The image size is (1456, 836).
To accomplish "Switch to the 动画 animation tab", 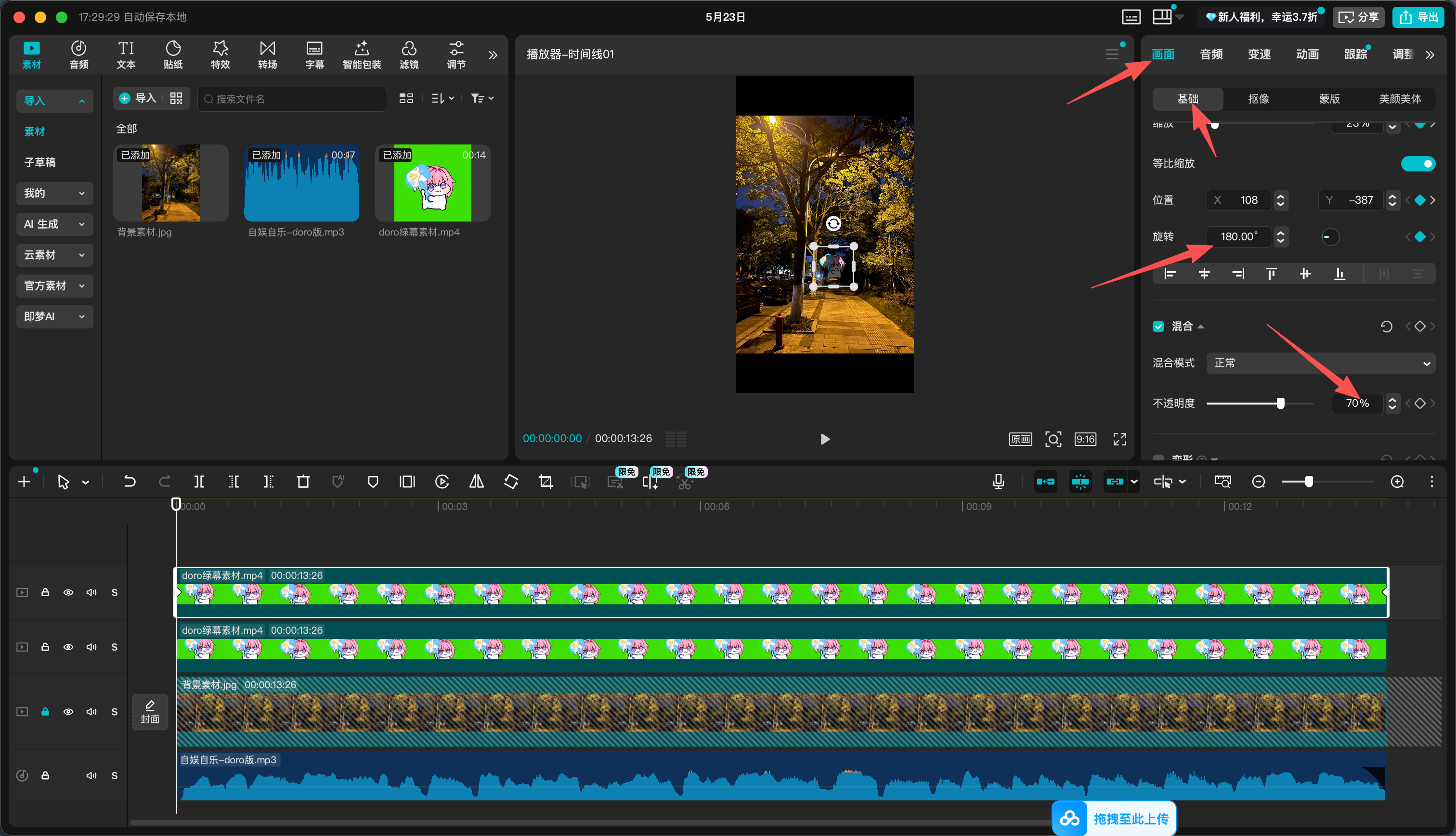I will click(1307, 54).
